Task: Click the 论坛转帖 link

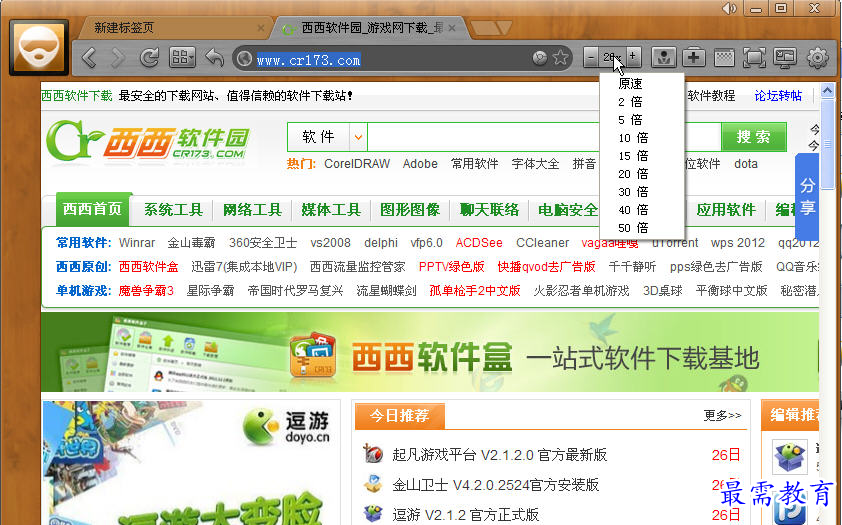Action: point(778,96)
